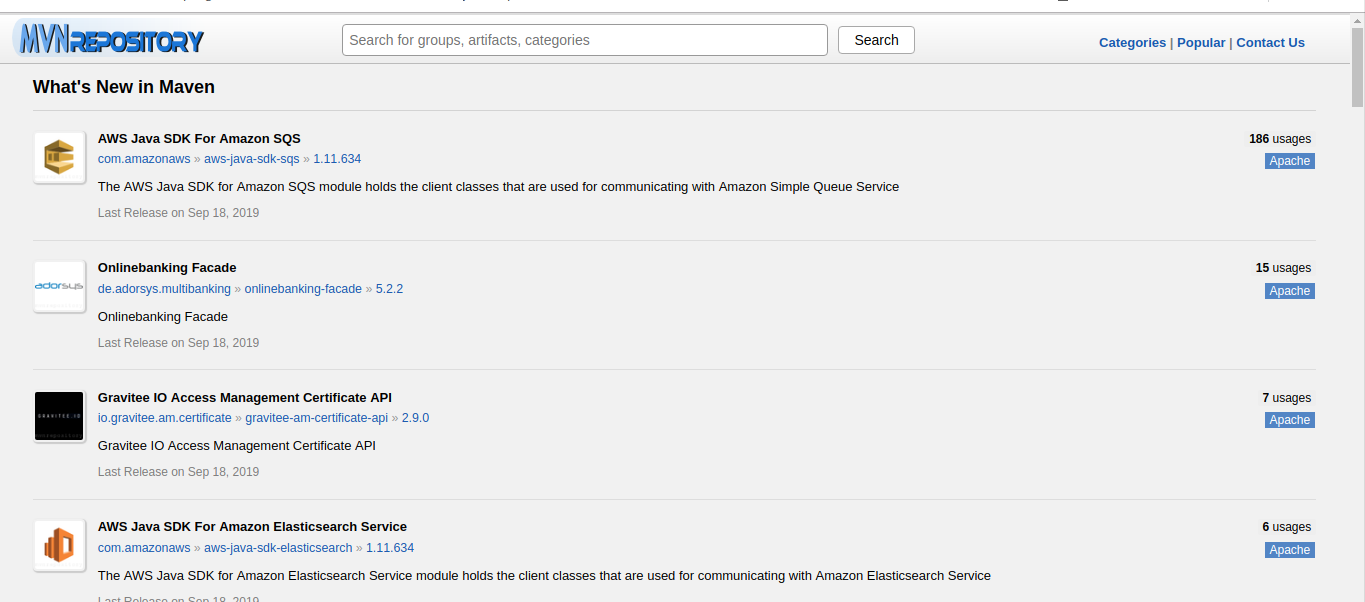
Task: Open com.amazonaws group of the SQS entry
Action: [x=144, y=159]
